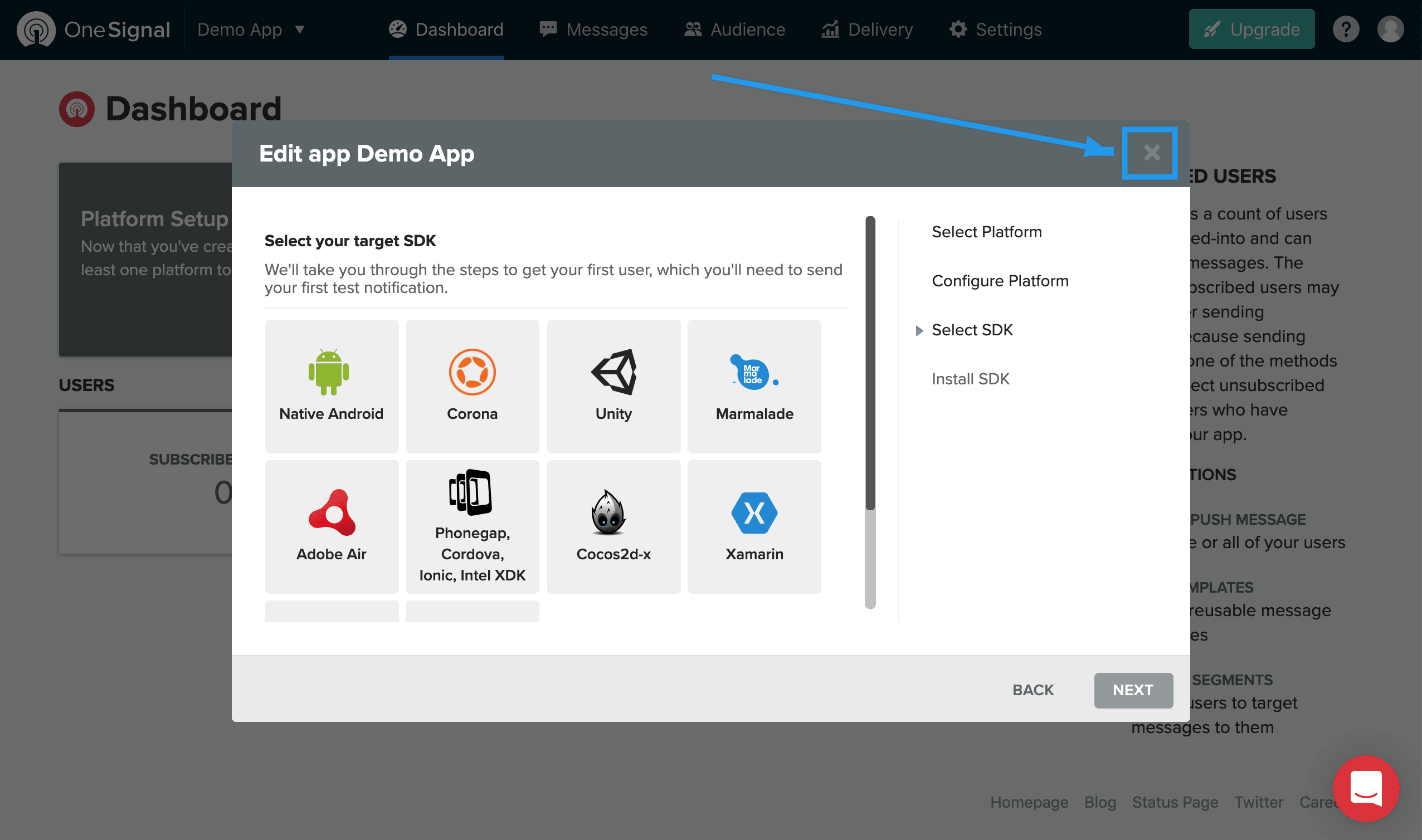The height and width of the screenshot is (840, 1422).
Task: Pick the Unity SDK option
Action: pos(613,385)
